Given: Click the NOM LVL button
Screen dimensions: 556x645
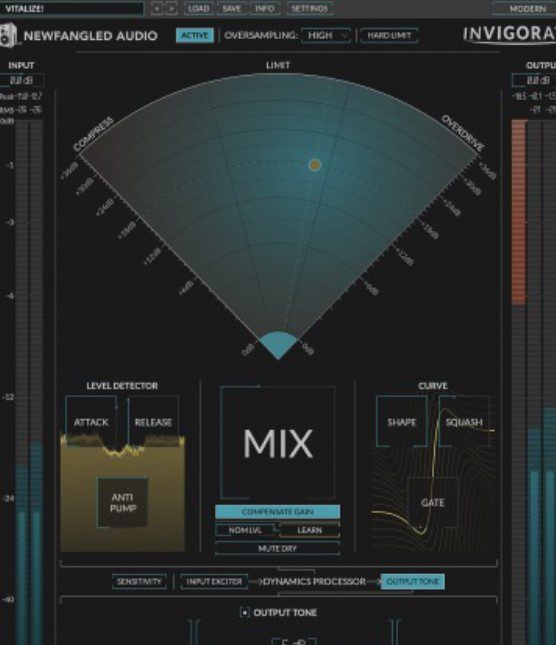Looking at the screenshot, I should click(x=246, y=530).
